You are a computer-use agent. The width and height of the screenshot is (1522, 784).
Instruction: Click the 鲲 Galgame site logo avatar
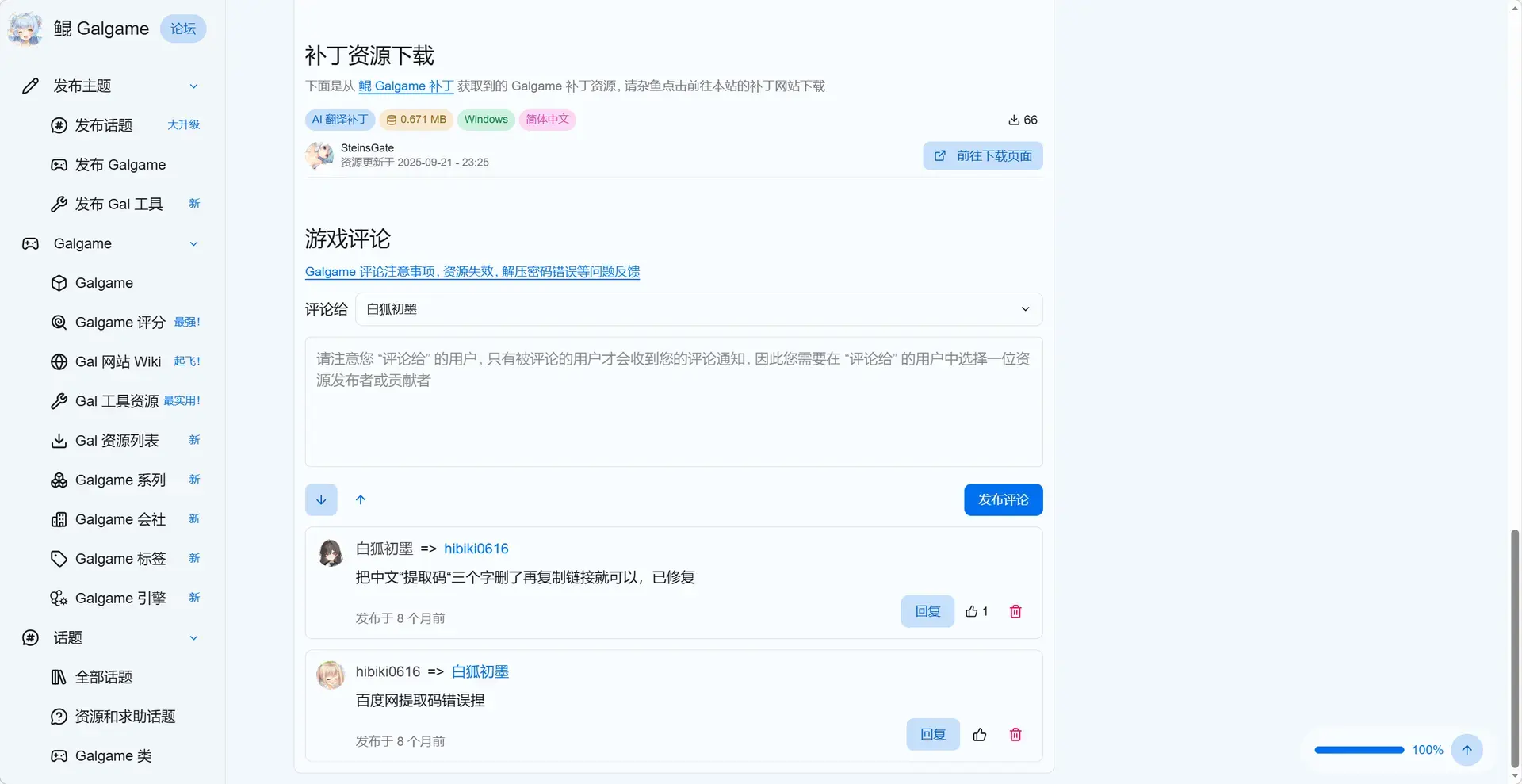[x=25, y=29]
